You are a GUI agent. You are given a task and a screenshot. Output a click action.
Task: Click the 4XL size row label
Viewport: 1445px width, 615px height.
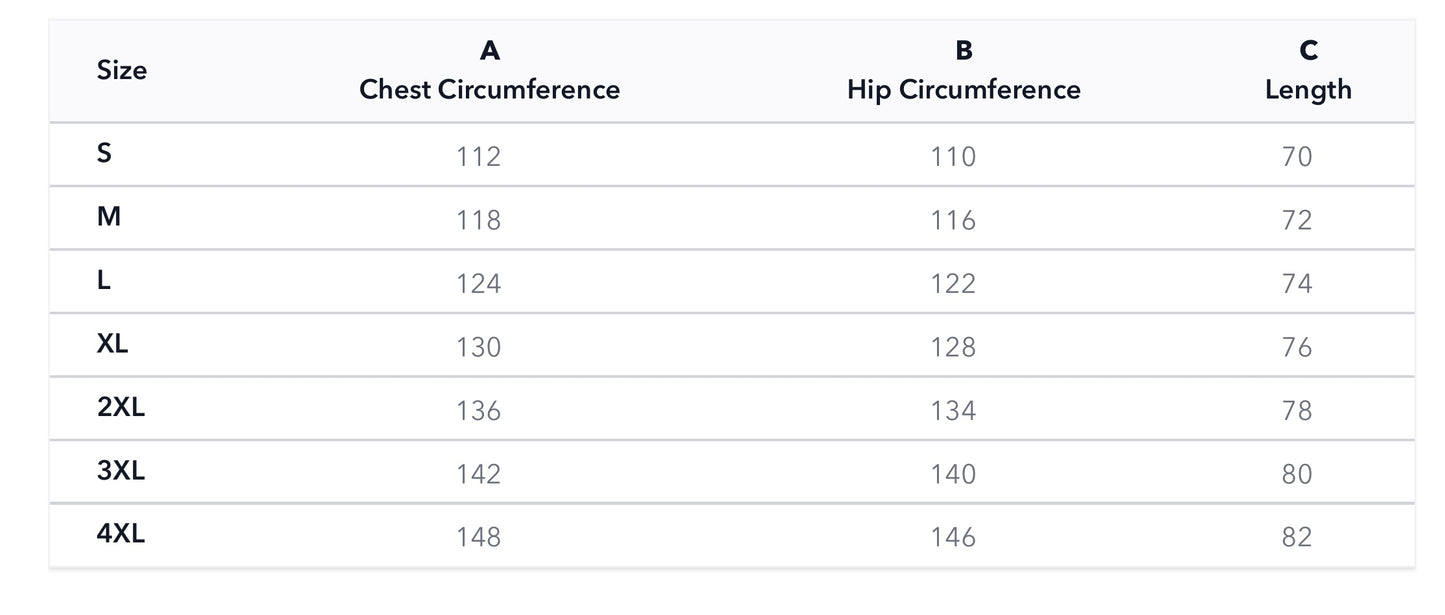121,534
